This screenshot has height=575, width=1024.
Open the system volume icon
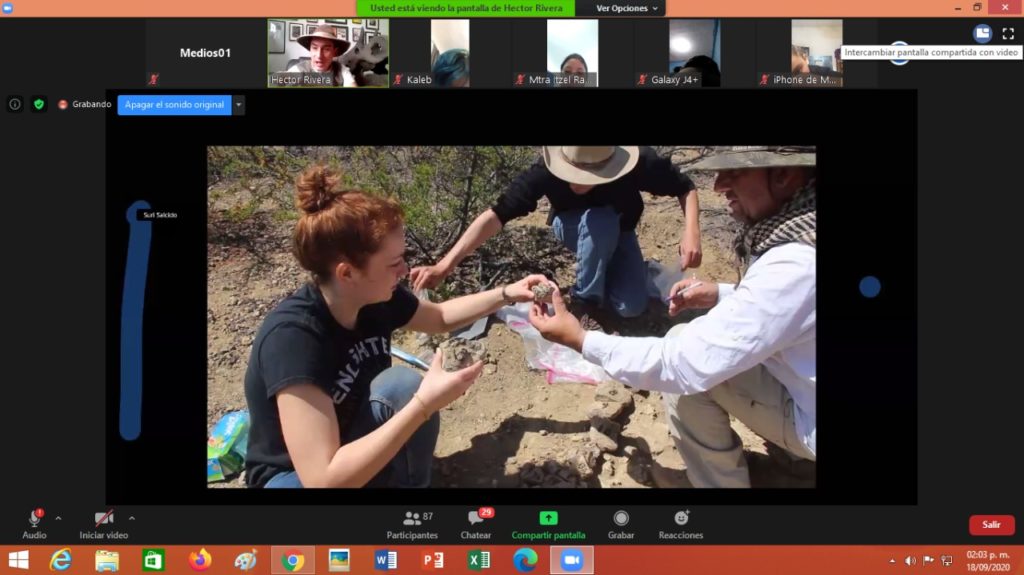pos(910,561)
